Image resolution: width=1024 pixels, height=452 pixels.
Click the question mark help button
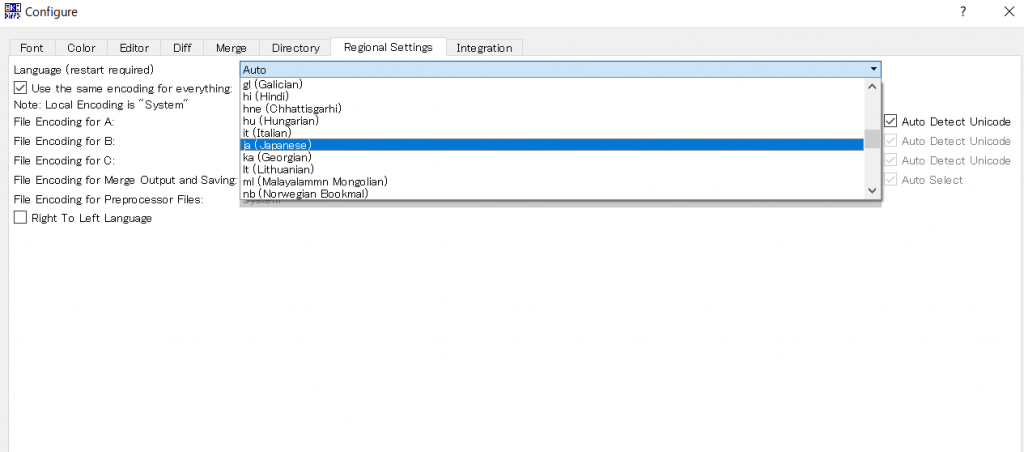click(x=962, y=12)
